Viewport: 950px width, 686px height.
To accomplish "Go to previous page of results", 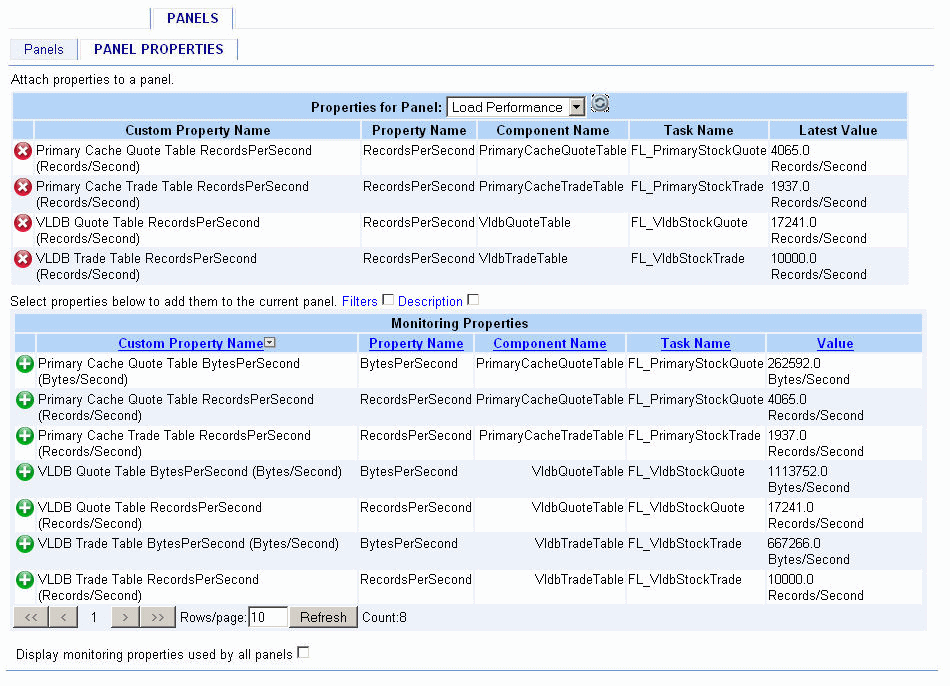I will pyautogui.click(x=64, y=618).
